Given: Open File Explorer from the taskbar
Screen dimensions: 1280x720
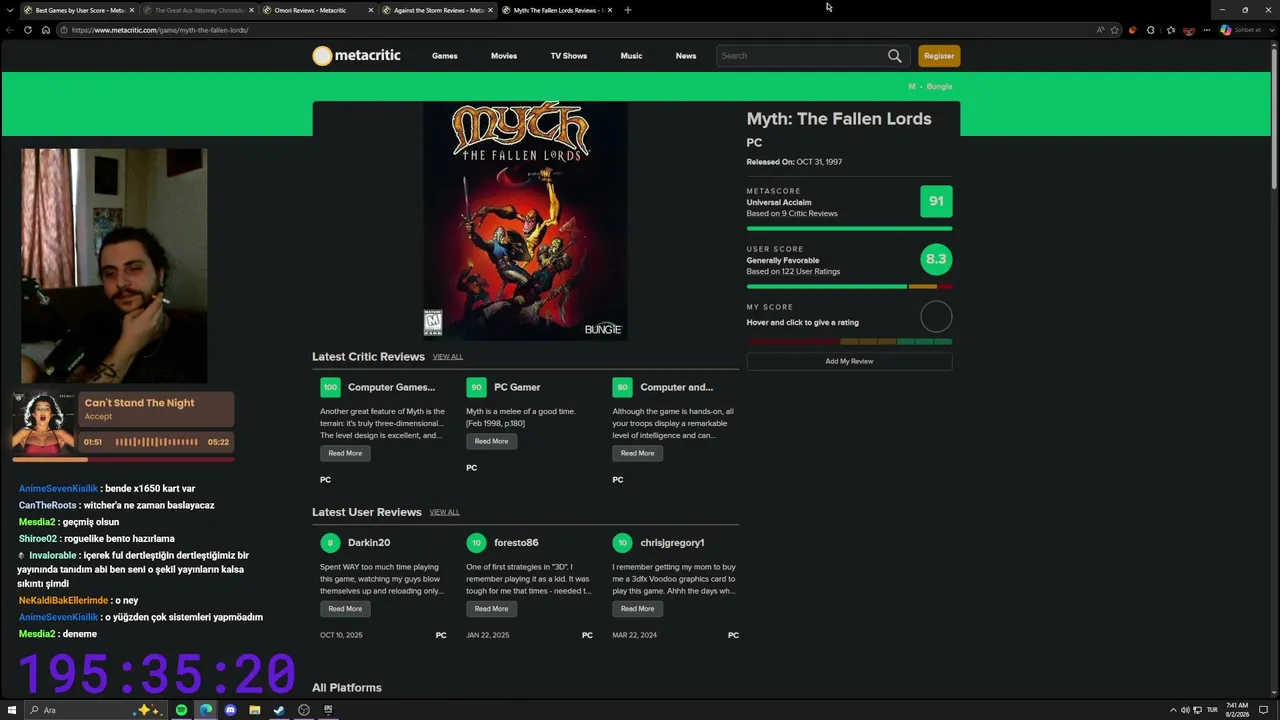Looking at the screenshot, I should [x=255, y=710].
